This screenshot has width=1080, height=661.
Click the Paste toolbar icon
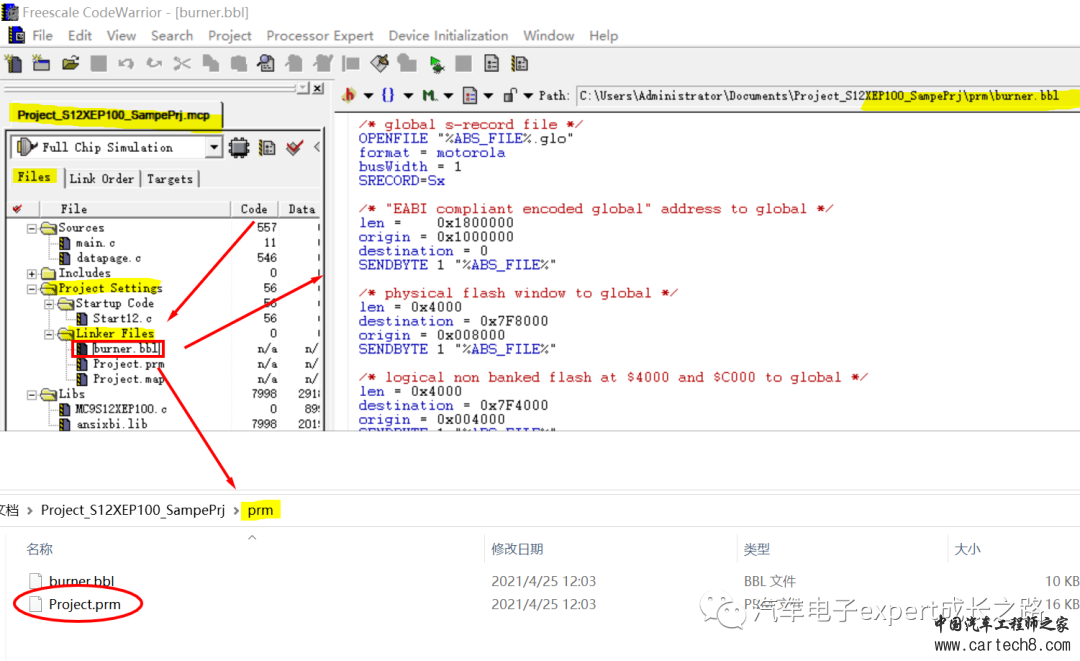pos(238,64)
